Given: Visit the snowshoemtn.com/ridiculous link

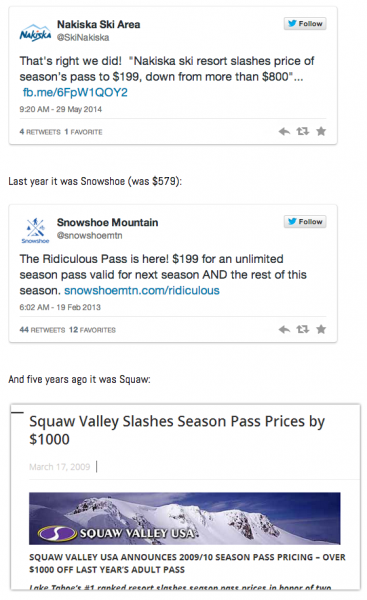Looking at the screenshot, I should pos(142,290).
